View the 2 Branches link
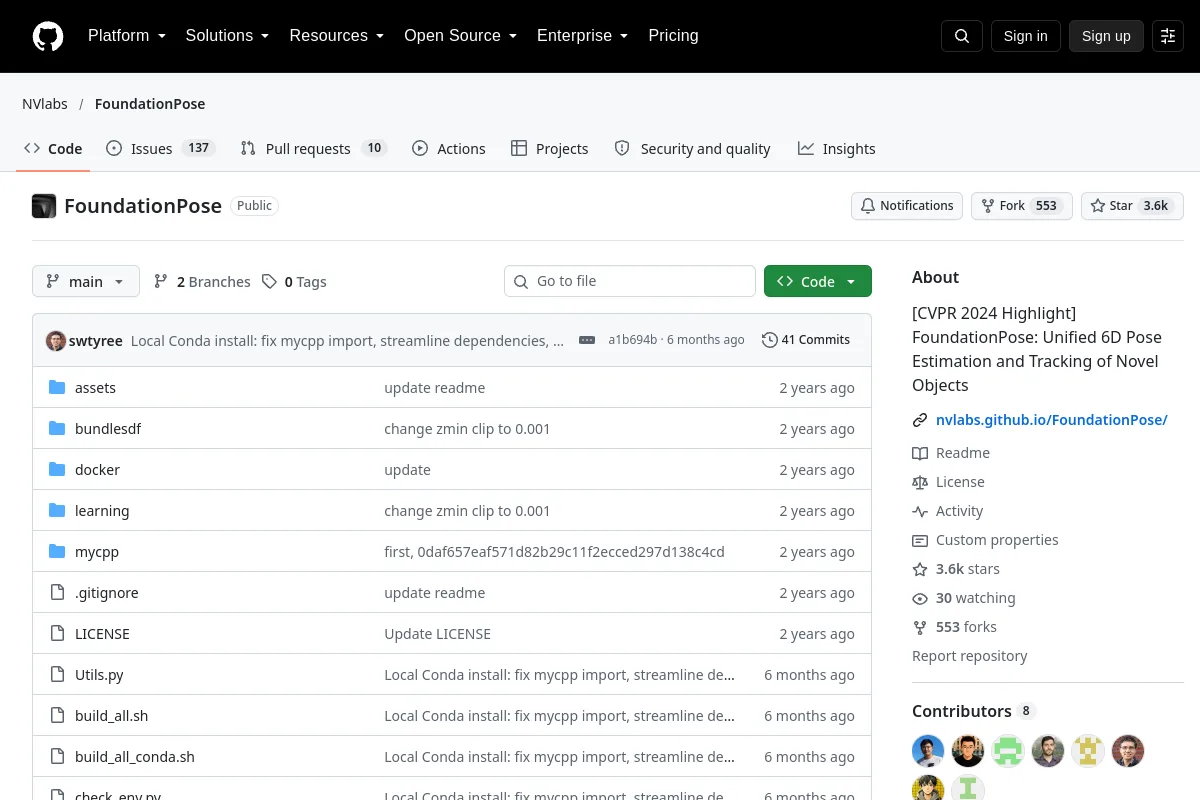1200x800 pixels. tap(202, 282)
